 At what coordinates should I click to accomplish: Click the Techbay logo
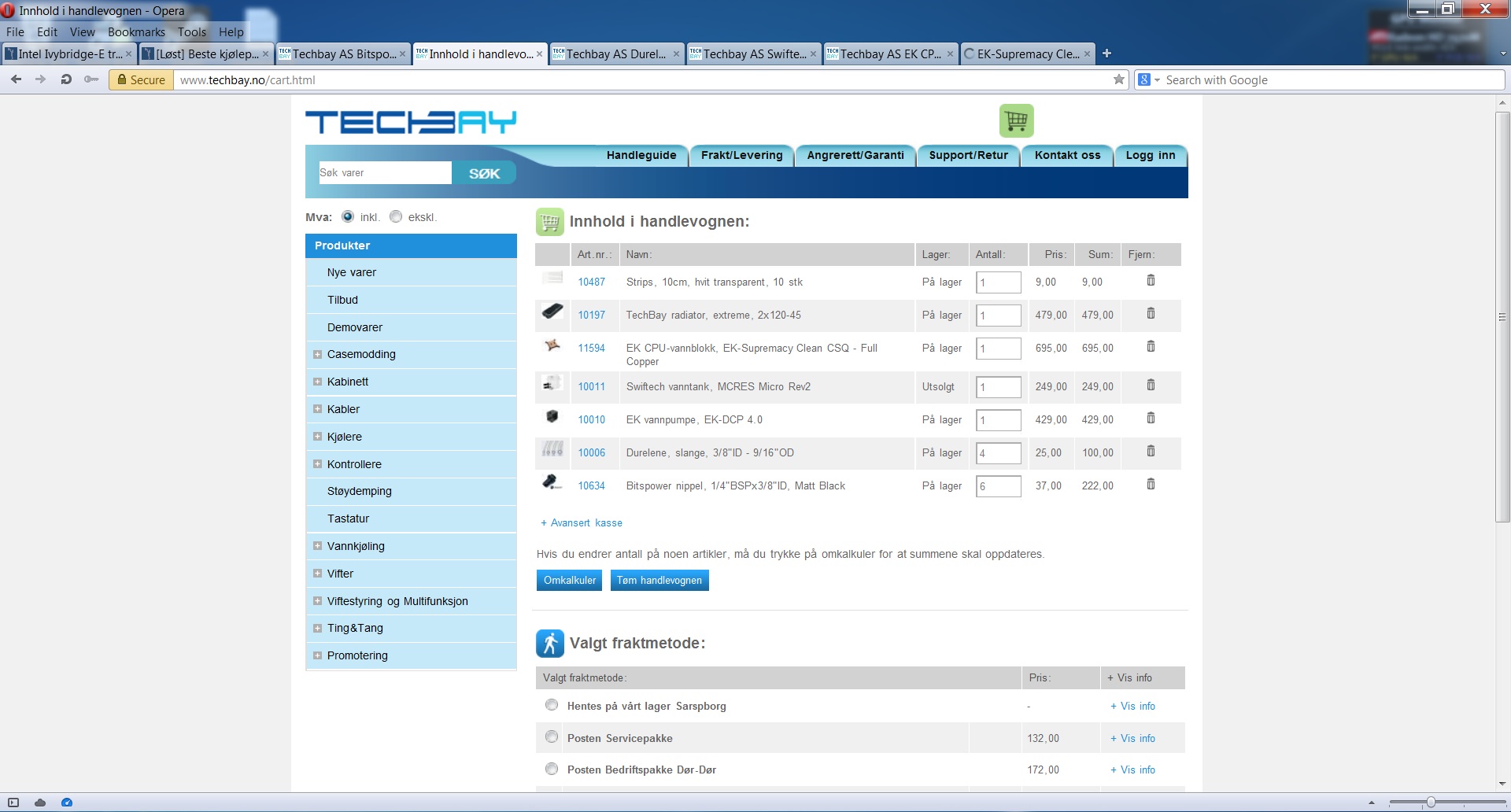[411, 123]
